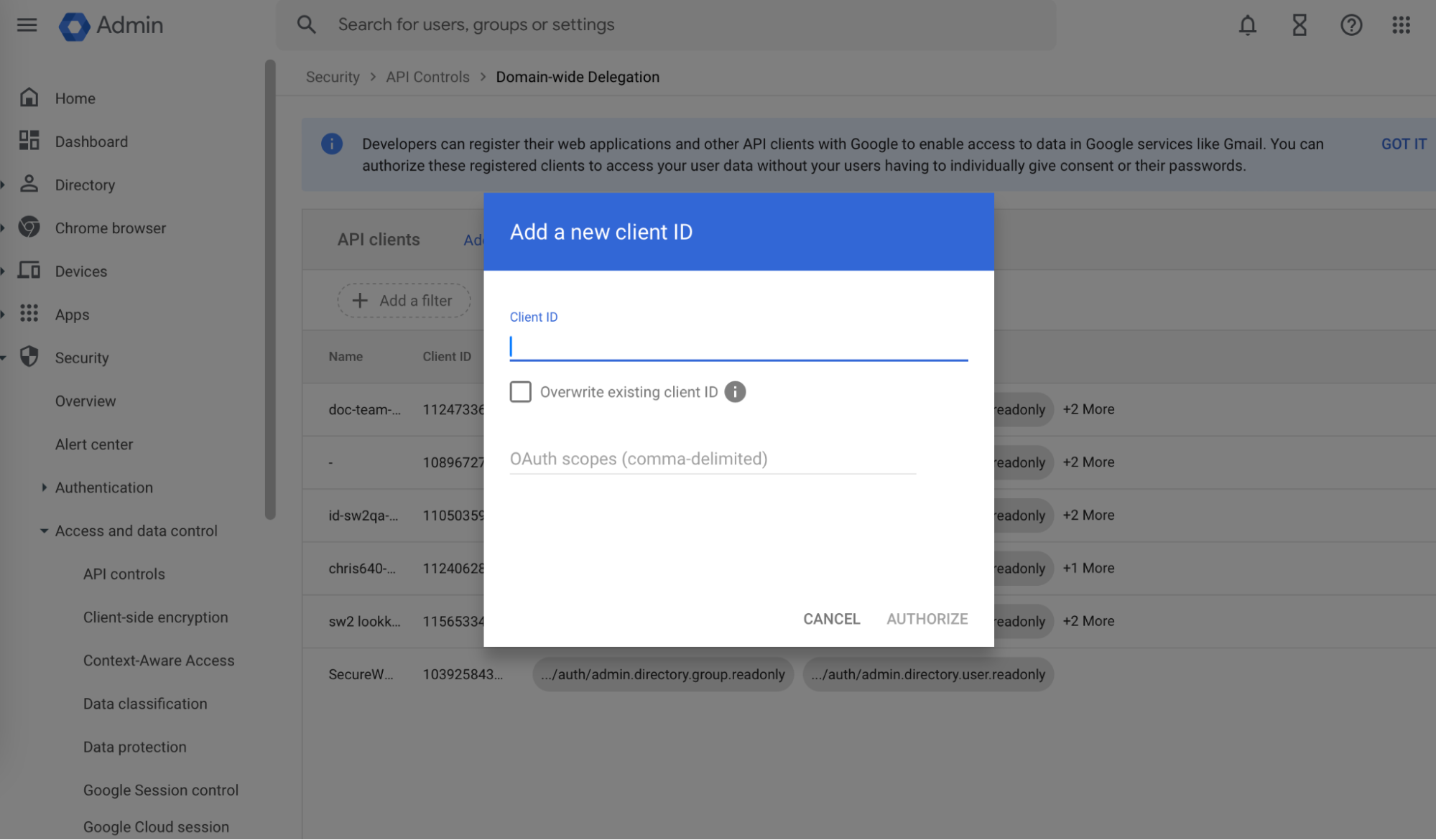Click the search magnifier icon
The image size is (1436, 840).
click(306, 24)
